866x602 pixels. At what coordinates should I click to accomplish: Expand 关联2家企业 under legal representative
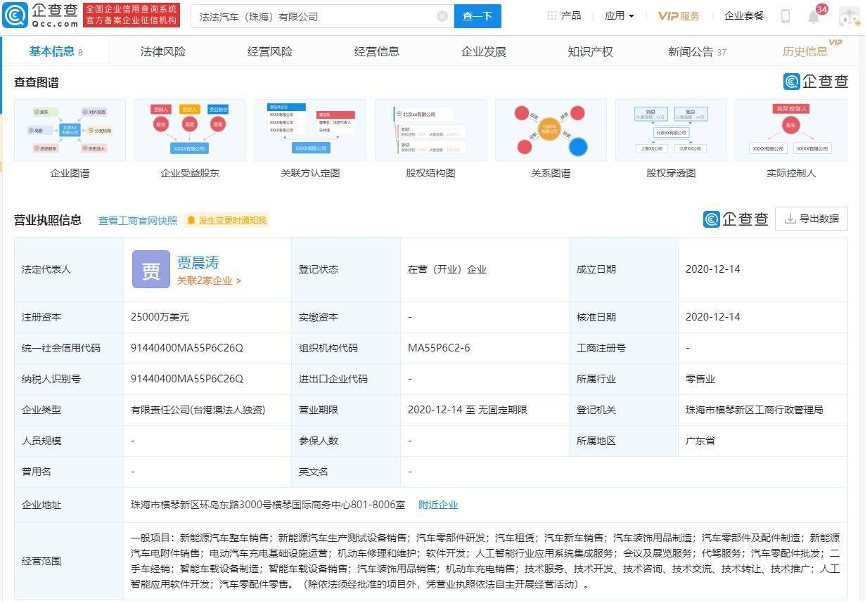209,281
